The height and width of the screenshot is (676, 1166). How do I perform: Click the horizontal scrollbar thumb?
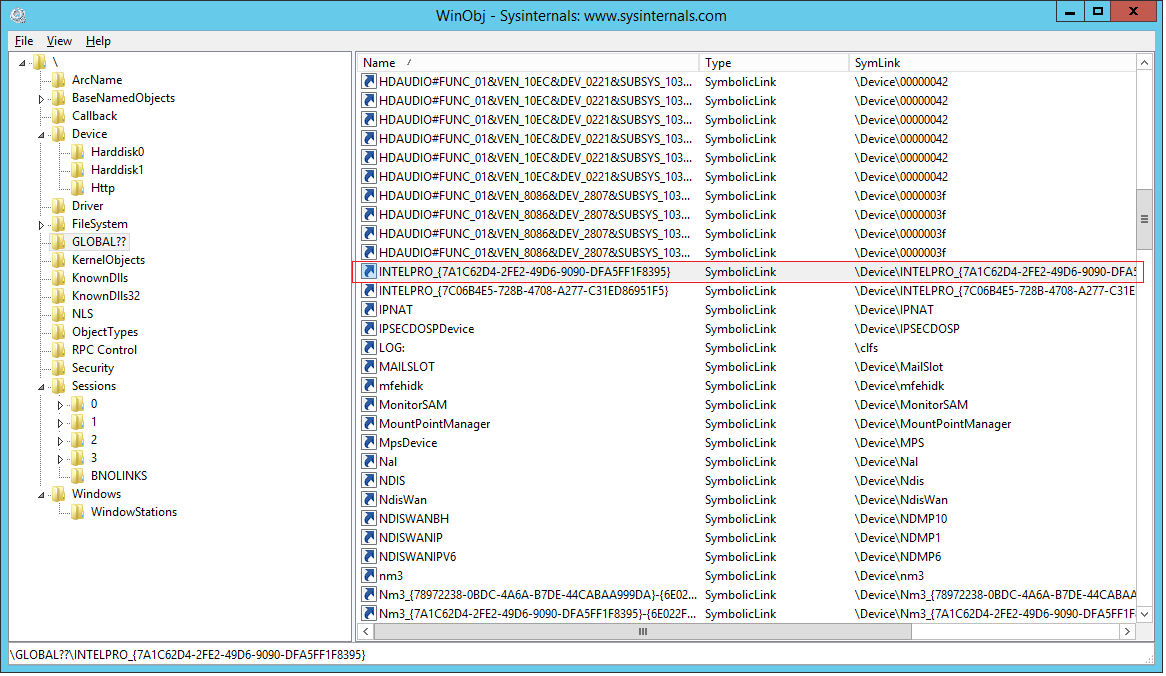click(642, 631)
